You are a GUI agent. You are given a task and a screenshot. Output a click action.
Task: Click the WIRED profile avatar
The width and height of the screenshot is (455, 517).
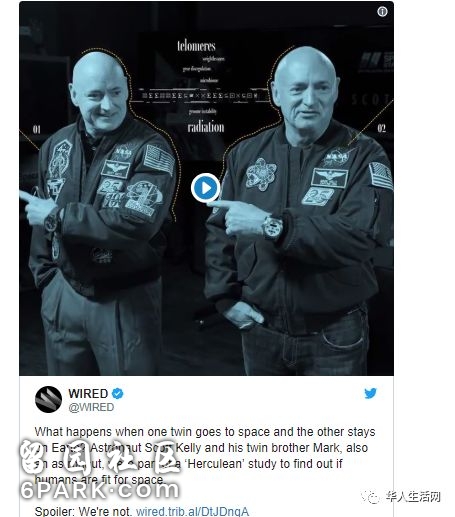click(48, 399)
